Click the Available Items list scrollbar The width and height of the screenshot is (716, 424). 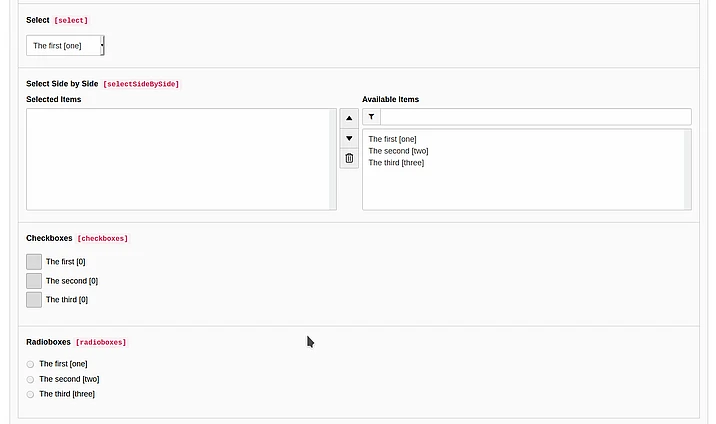click(x=687, y=169)
